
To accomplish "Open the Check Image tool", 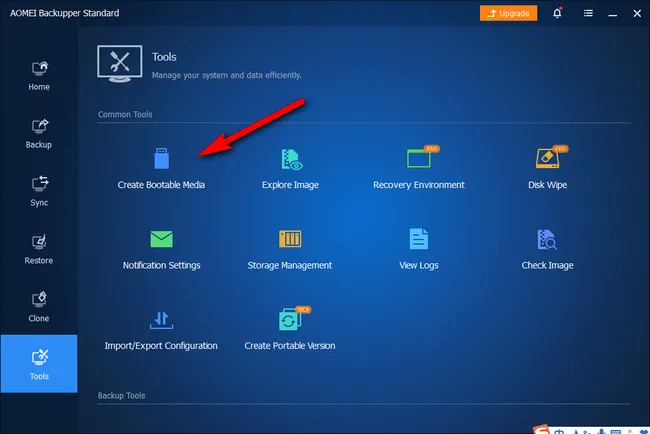I will pyautogui.click(x=547, y=239).
